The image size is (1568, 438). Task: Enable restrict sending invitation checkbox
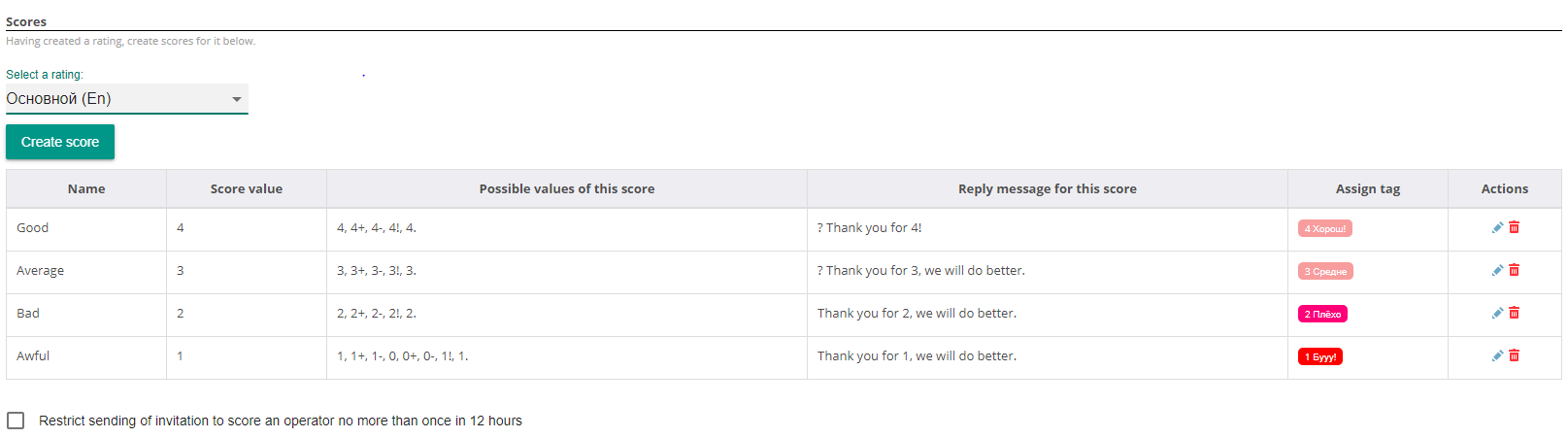coord(16,421)
